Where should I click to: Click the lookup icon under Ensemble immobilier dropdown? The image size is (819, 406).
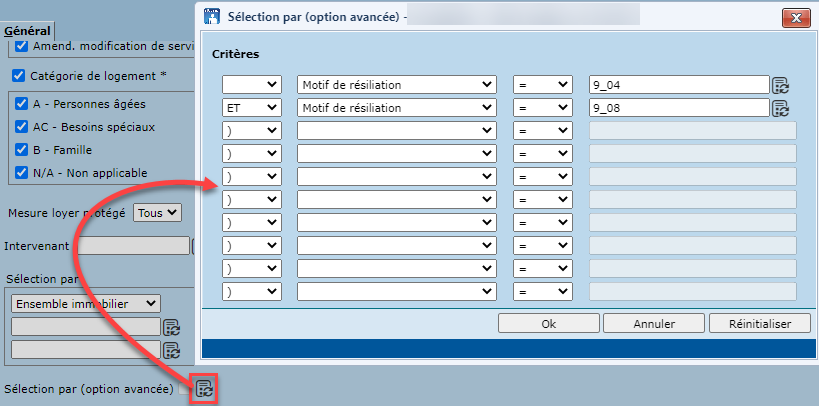pos(171,327)
